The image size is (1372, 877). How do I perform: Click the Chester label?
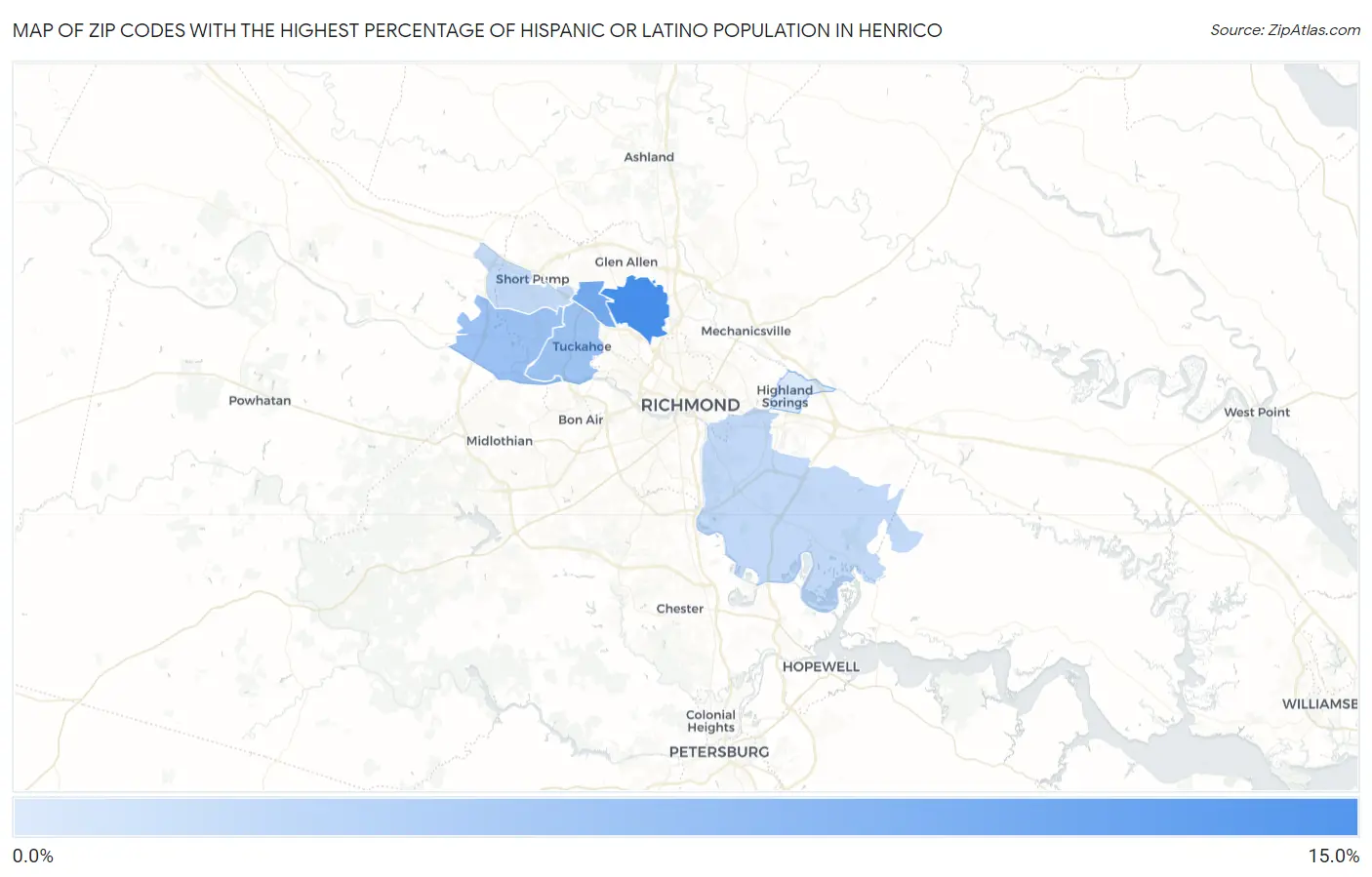[x=679, y=609]
